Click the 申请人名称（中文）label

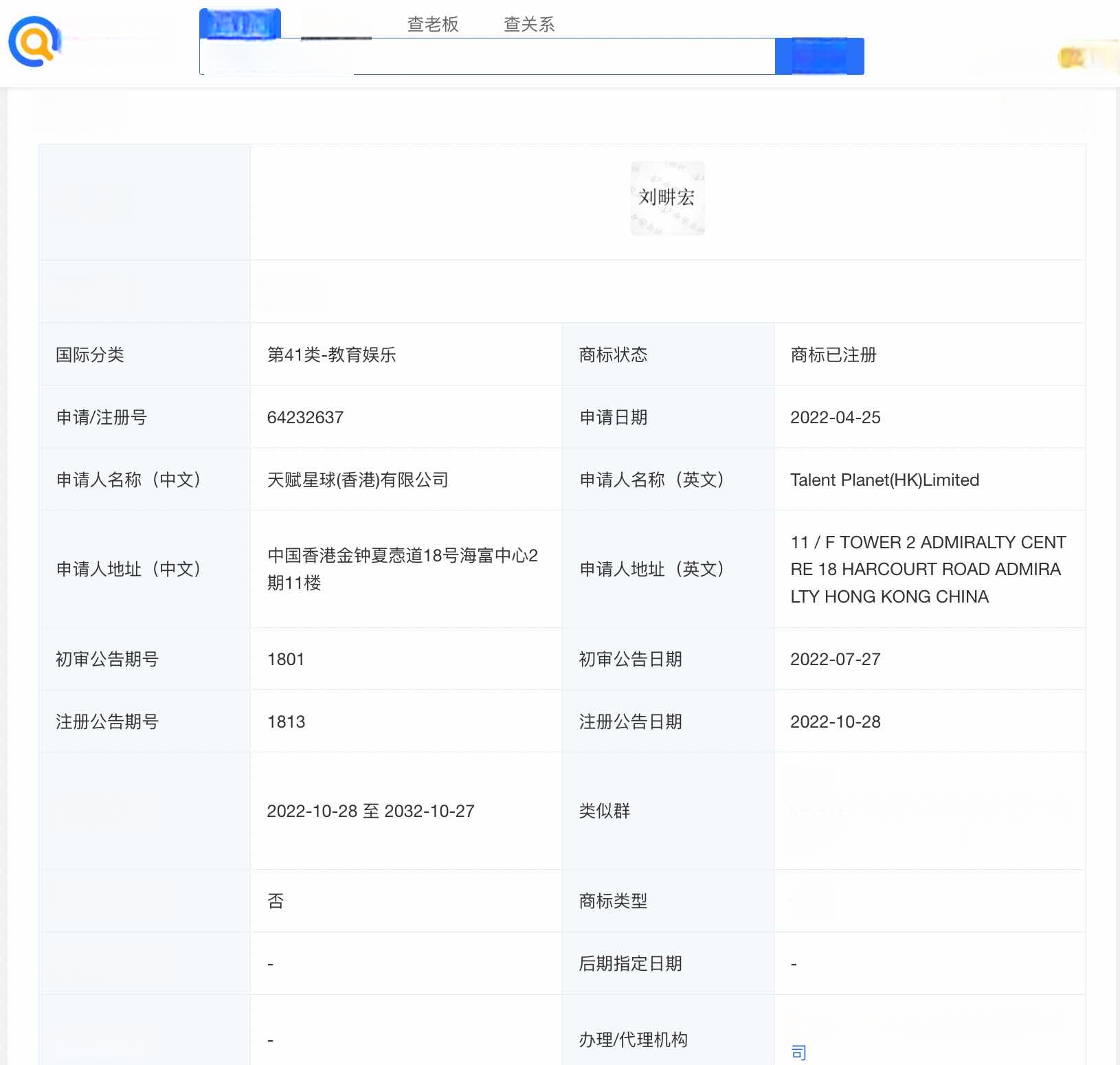[128, 480]
